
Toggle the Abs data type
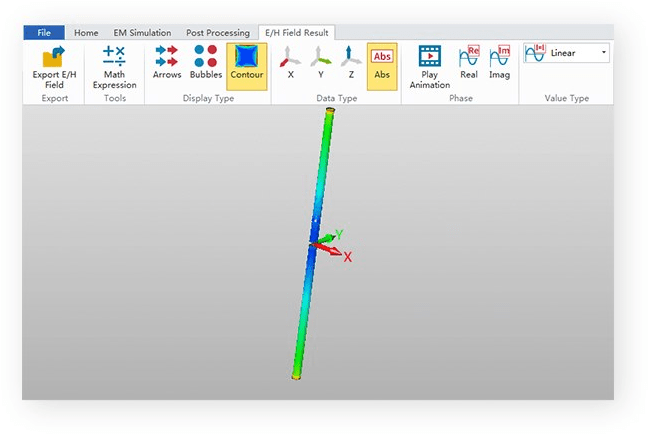[x=382, y=66]
